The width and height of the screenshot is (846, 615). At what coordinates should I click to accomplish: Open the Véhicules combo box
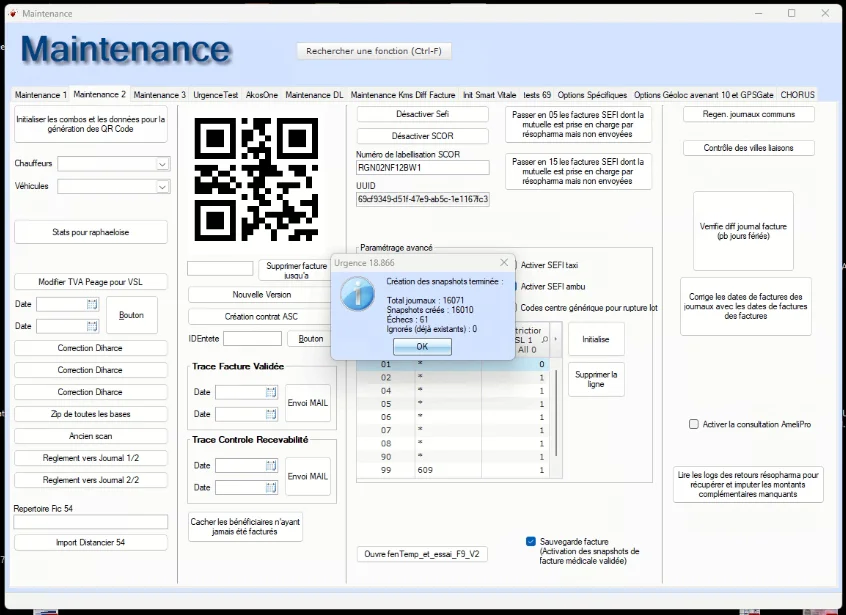point(162,186)
